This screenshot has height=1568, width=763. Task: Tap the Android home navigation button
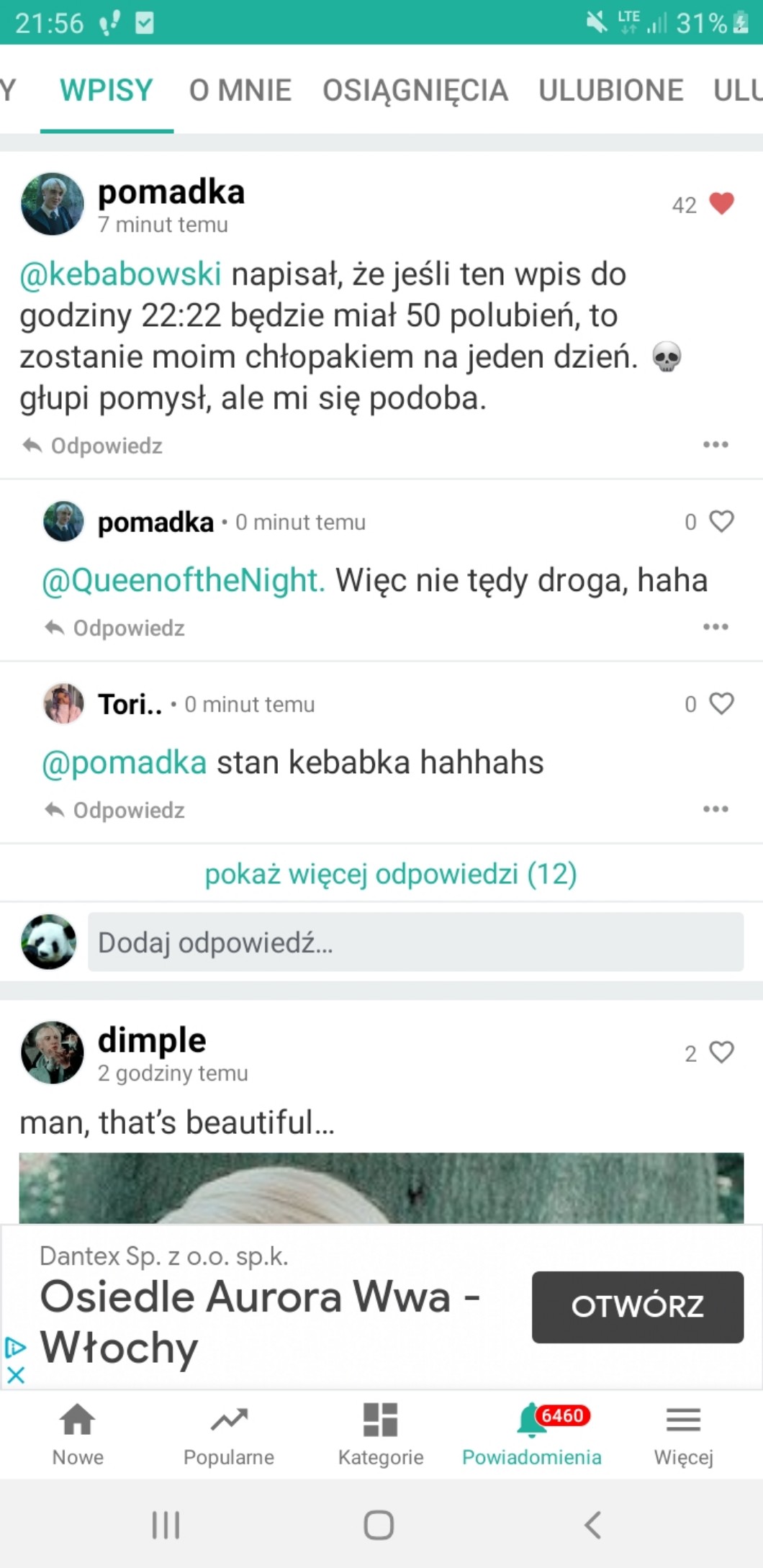pyautogui.click(x=379, y=1524)
